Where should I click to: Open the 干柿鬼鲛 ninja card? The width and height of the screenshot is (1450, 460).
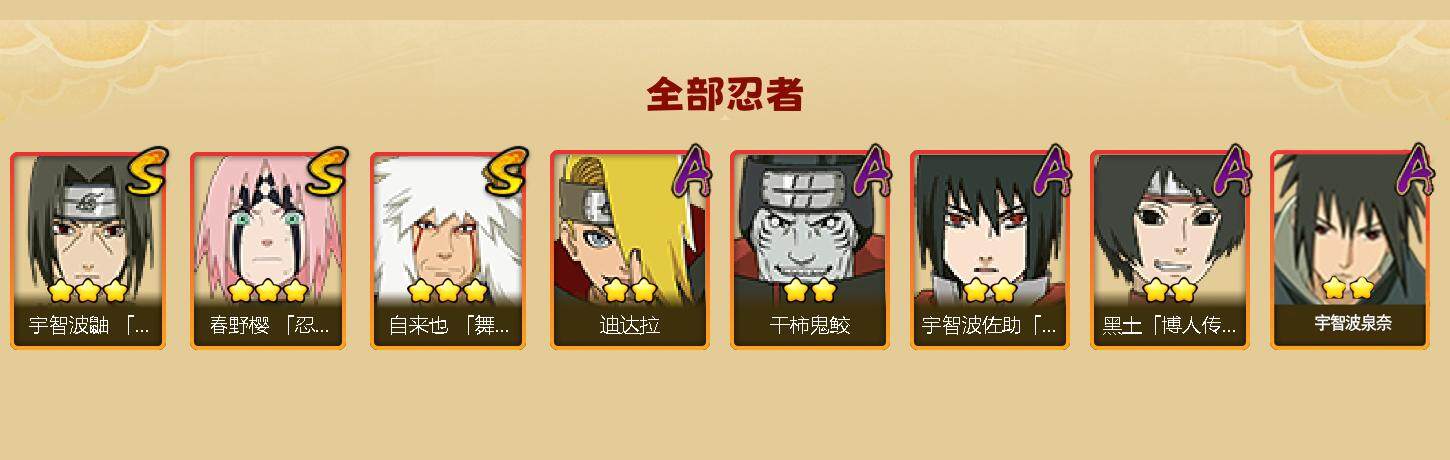click(x=808, y=250)
